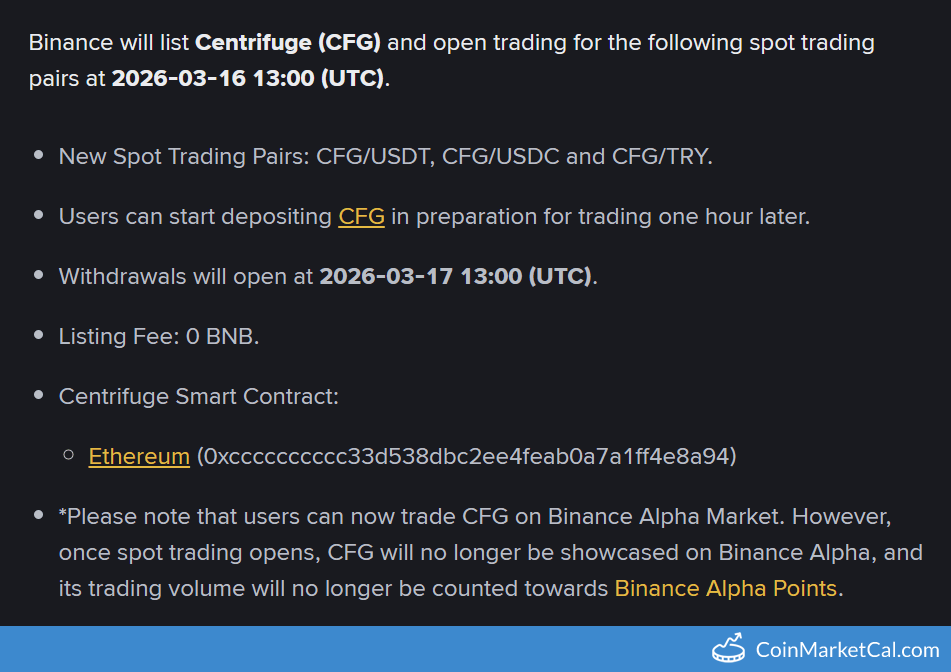Click the CoinMarketCal logo icon
Viewport: 951px width, 672px height.
point(728,648)
